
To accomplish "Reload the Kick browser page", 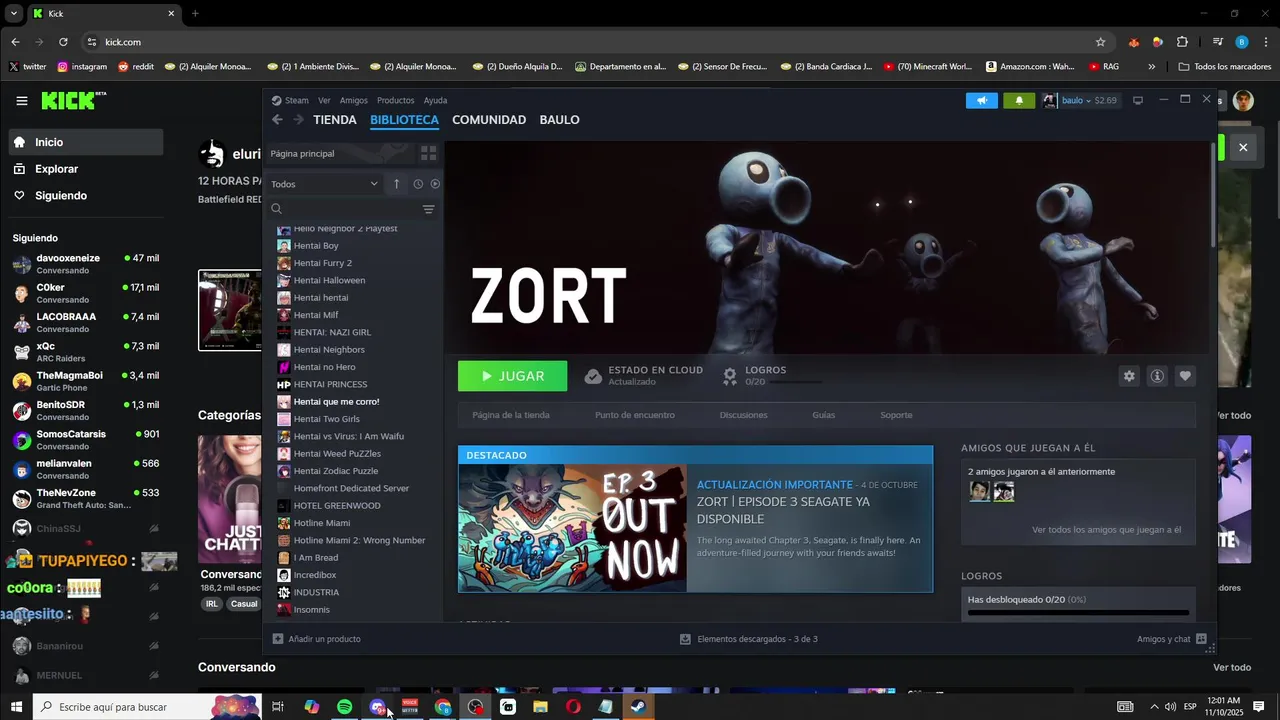I will click(x=63, y=42).
